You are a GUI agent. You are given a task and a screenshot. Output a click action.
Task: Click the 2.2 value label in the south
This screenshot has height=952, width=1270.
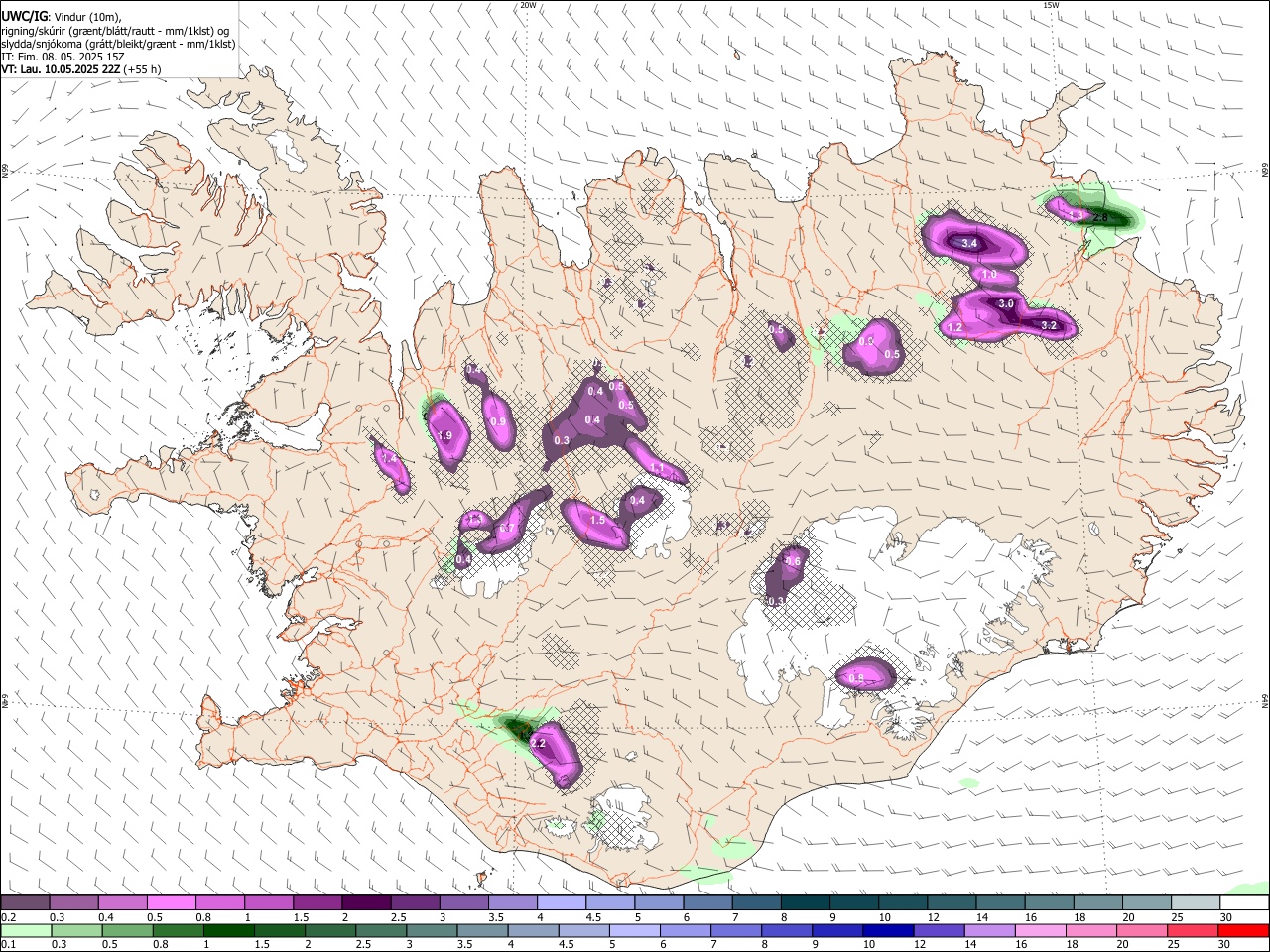(539, 743)
